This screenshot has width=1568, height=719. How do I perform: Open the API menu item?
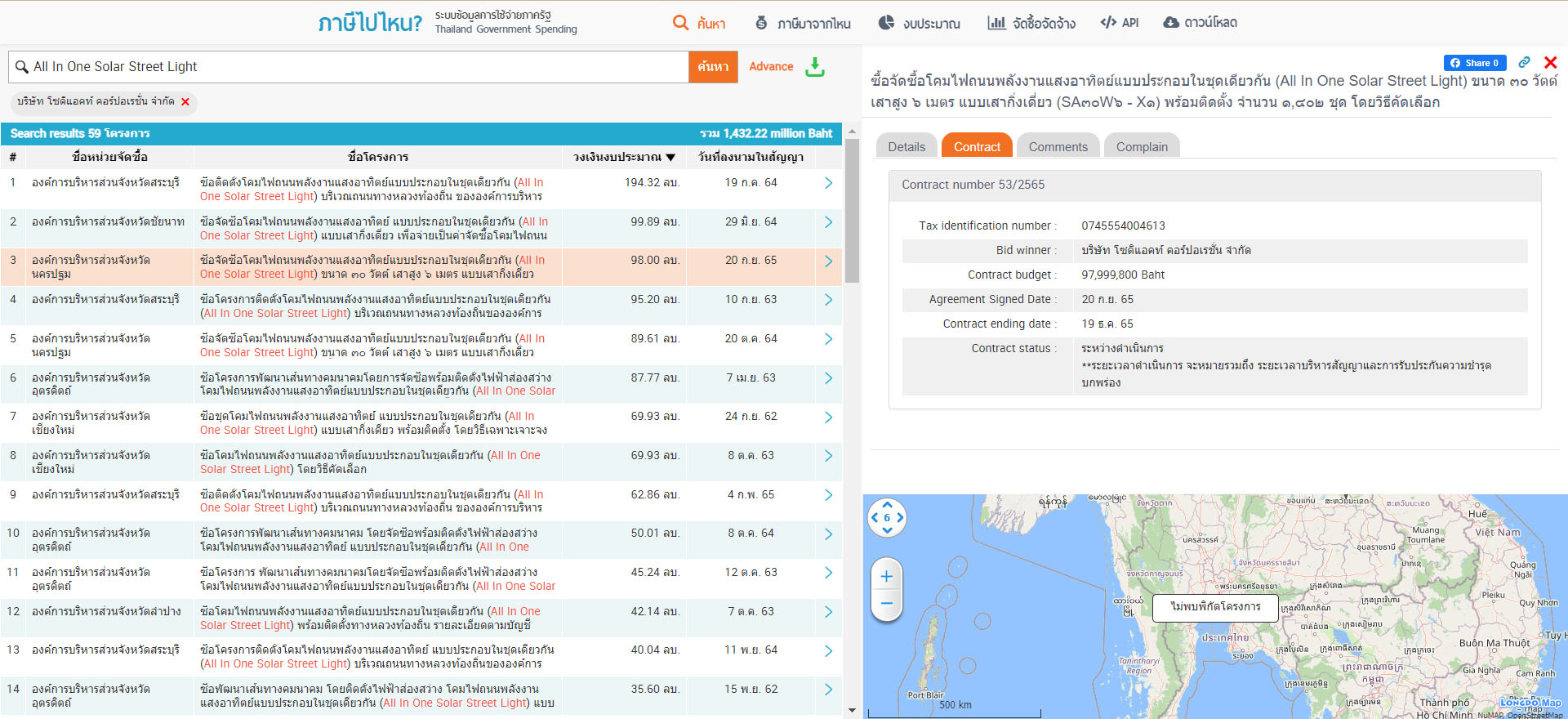tap(1119, 23)
